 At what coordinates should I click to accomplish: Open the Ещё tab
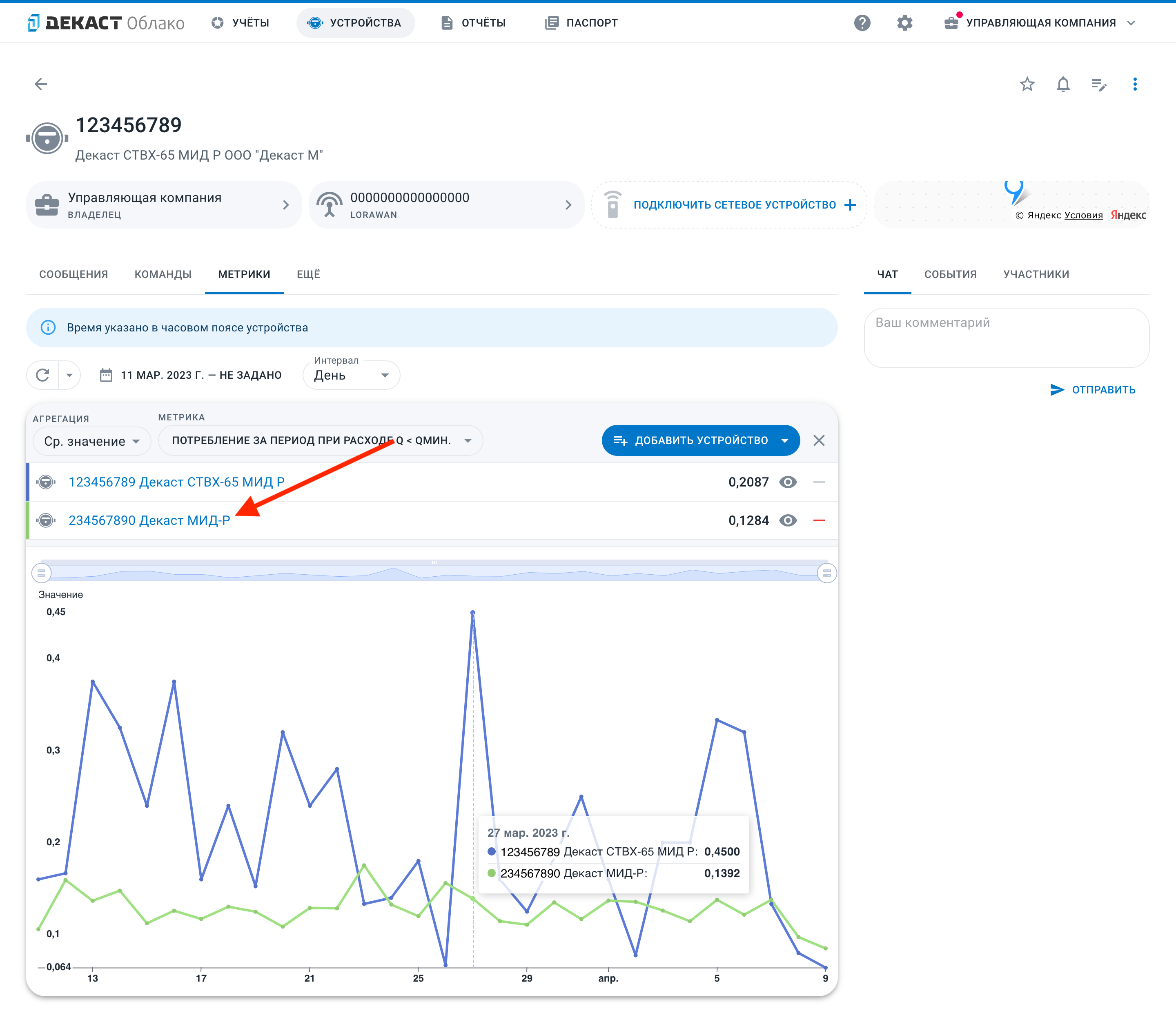[309, 274]
